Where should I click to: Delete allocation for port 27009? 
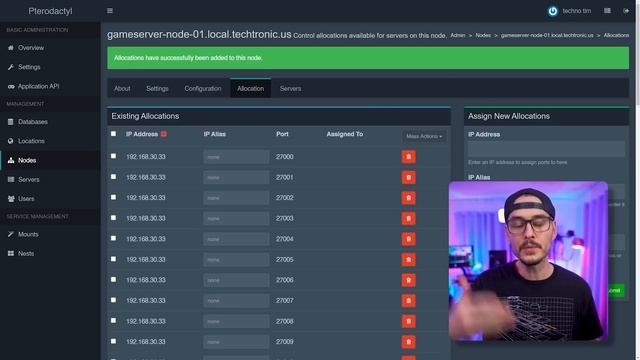point(408,342)
